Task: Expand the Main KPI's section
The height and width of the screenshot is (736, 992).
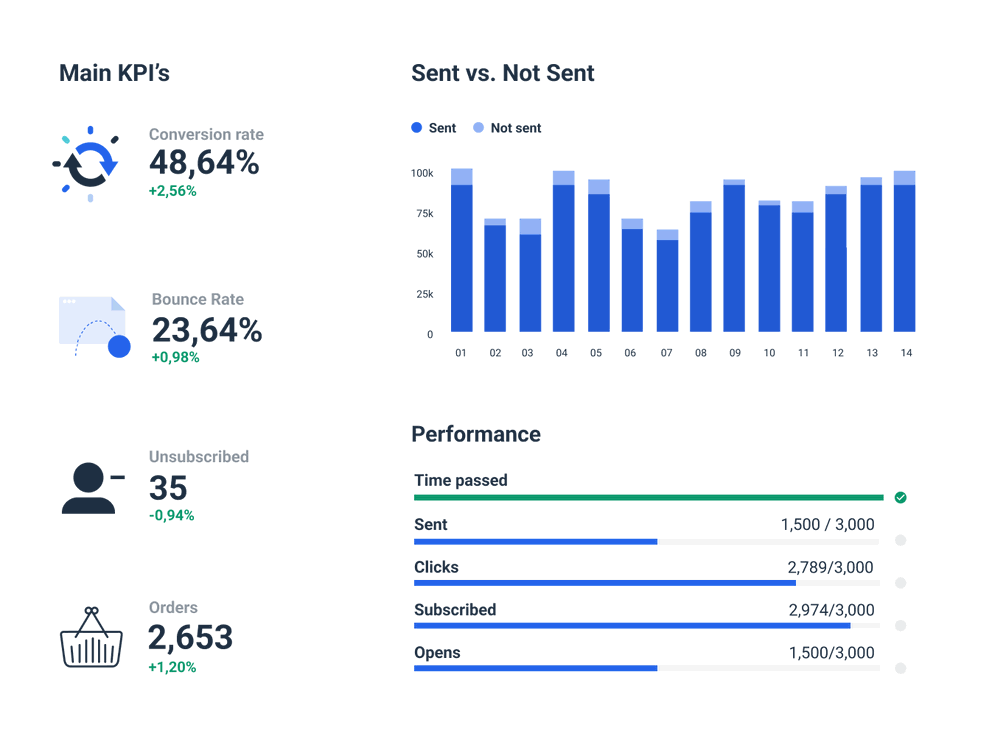Action: click(115, 72)
